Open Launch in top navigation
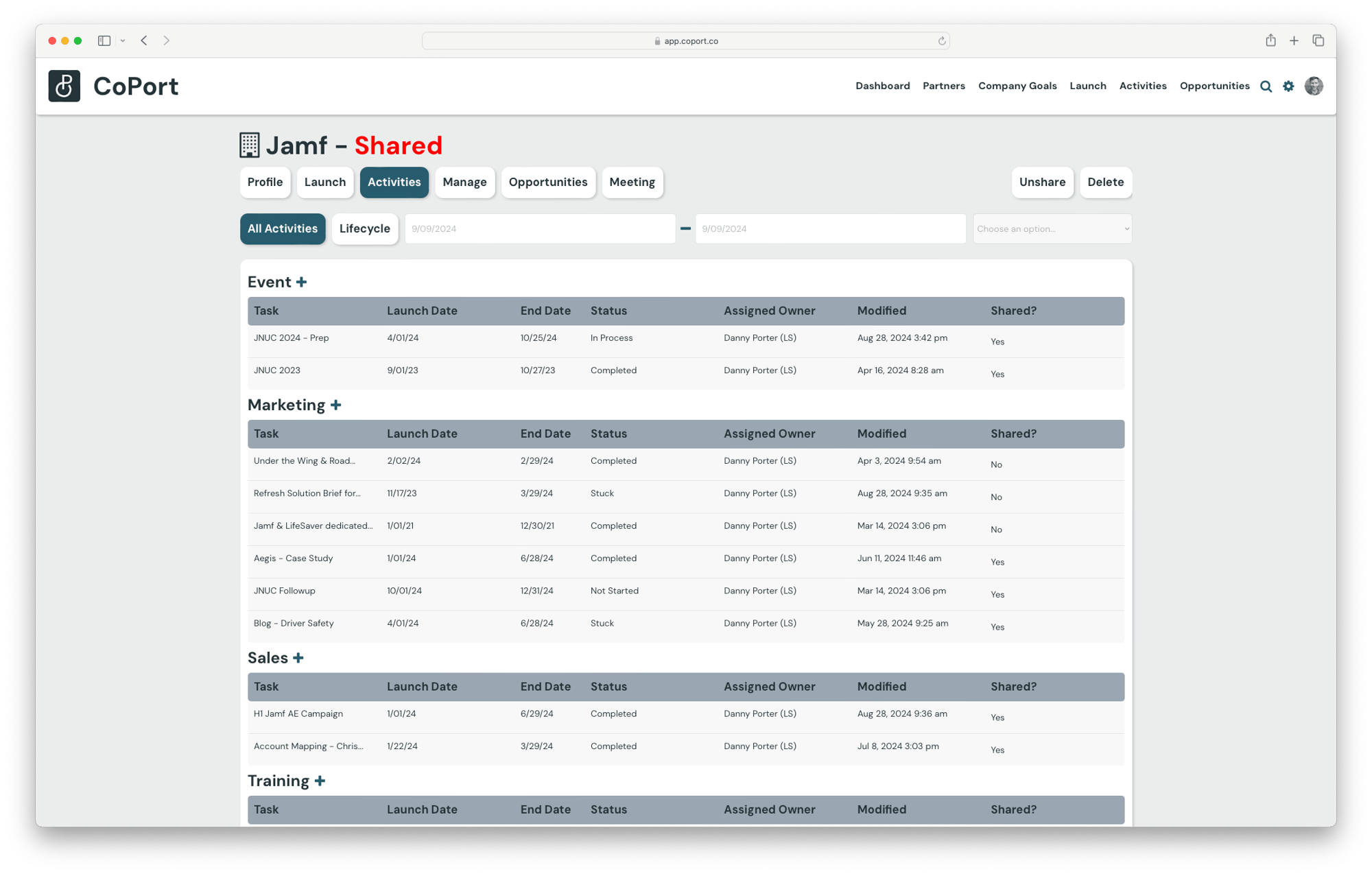 pyautogui.click(x=1087, y=86)
